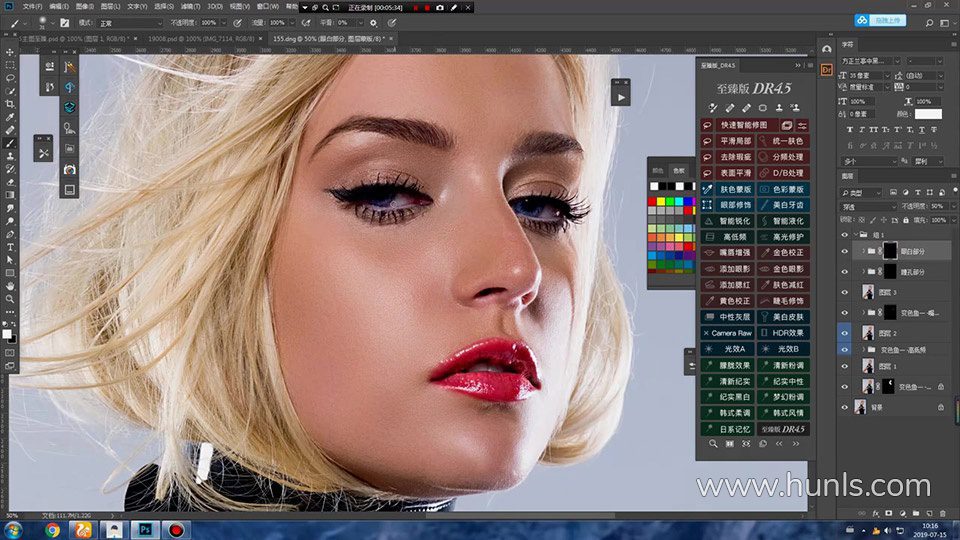Select the Crop tool
Viewport: 960px width, 540px height.
(10, 104)
